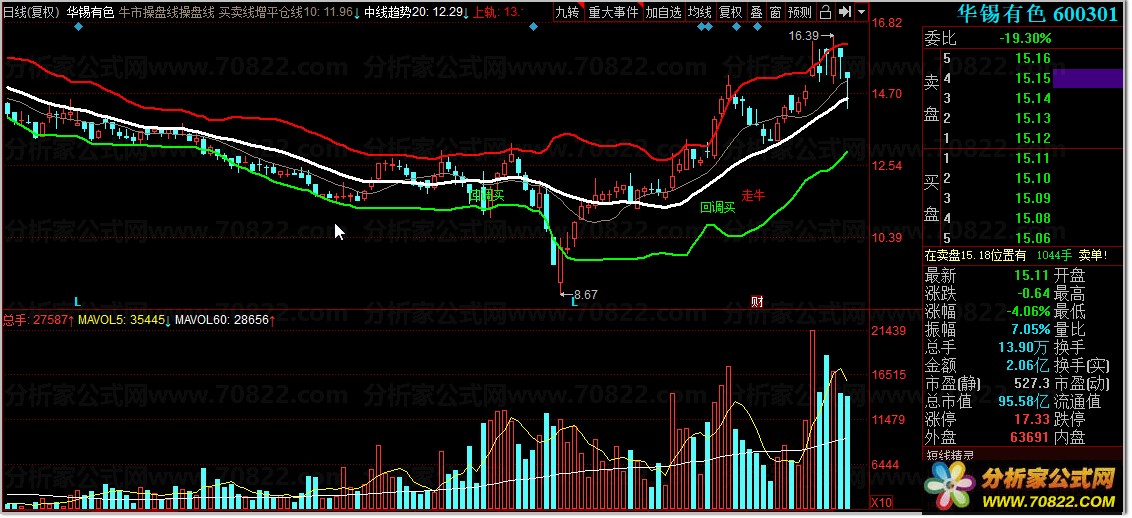The image size is (1132, 518).
Task: Click the 总市值 95.58亿 value
Action: pyautogui.click(x=1024, y=401)
